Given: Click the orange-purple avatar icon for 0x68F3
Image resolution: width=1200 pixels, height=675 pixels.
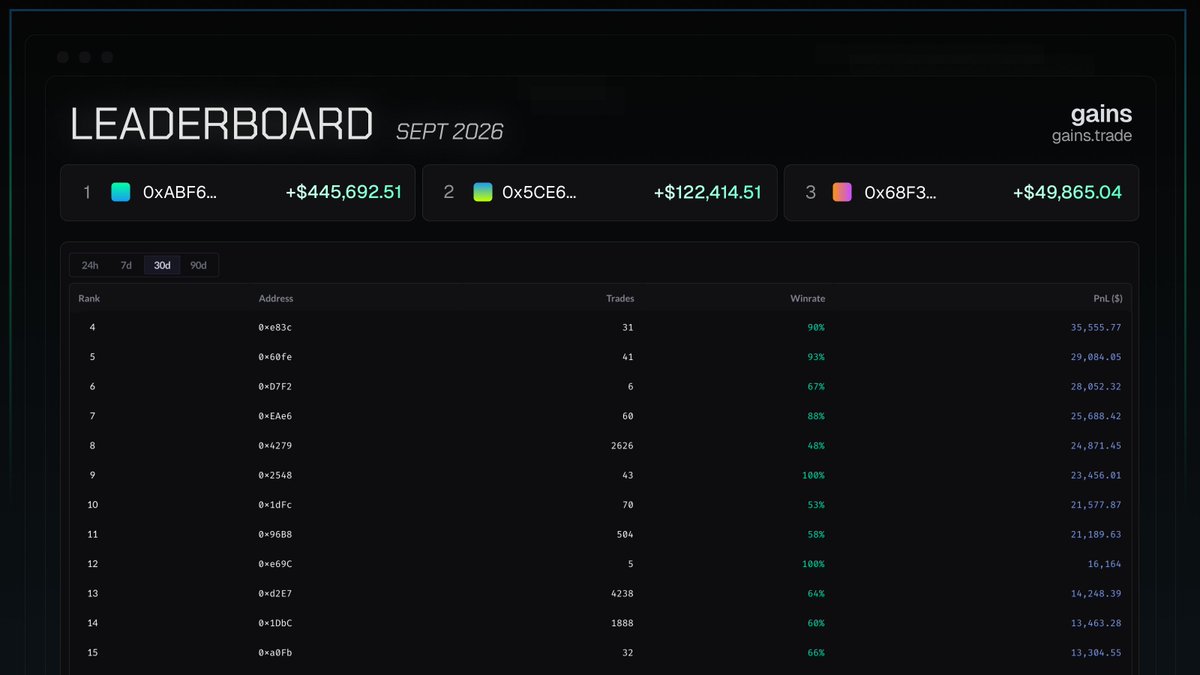Looking at the screenshot, I should pyautogui.click(x=842, y=192).
